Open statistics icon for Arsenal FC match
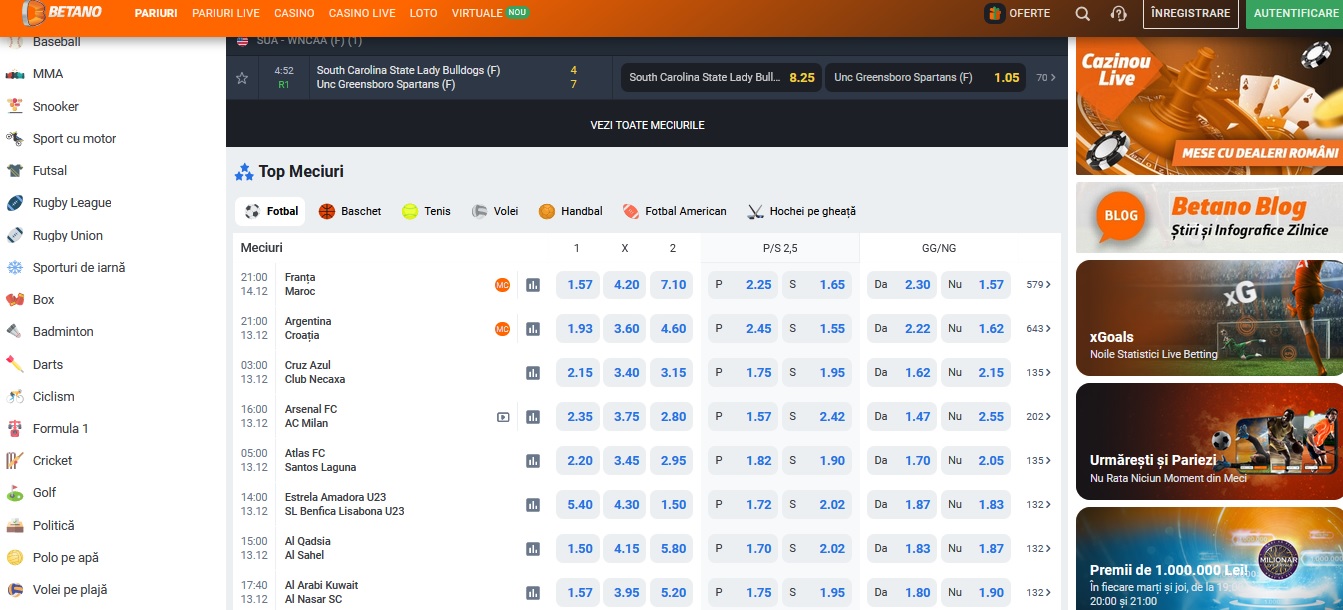1343x610 pixels. pos(533,417)
